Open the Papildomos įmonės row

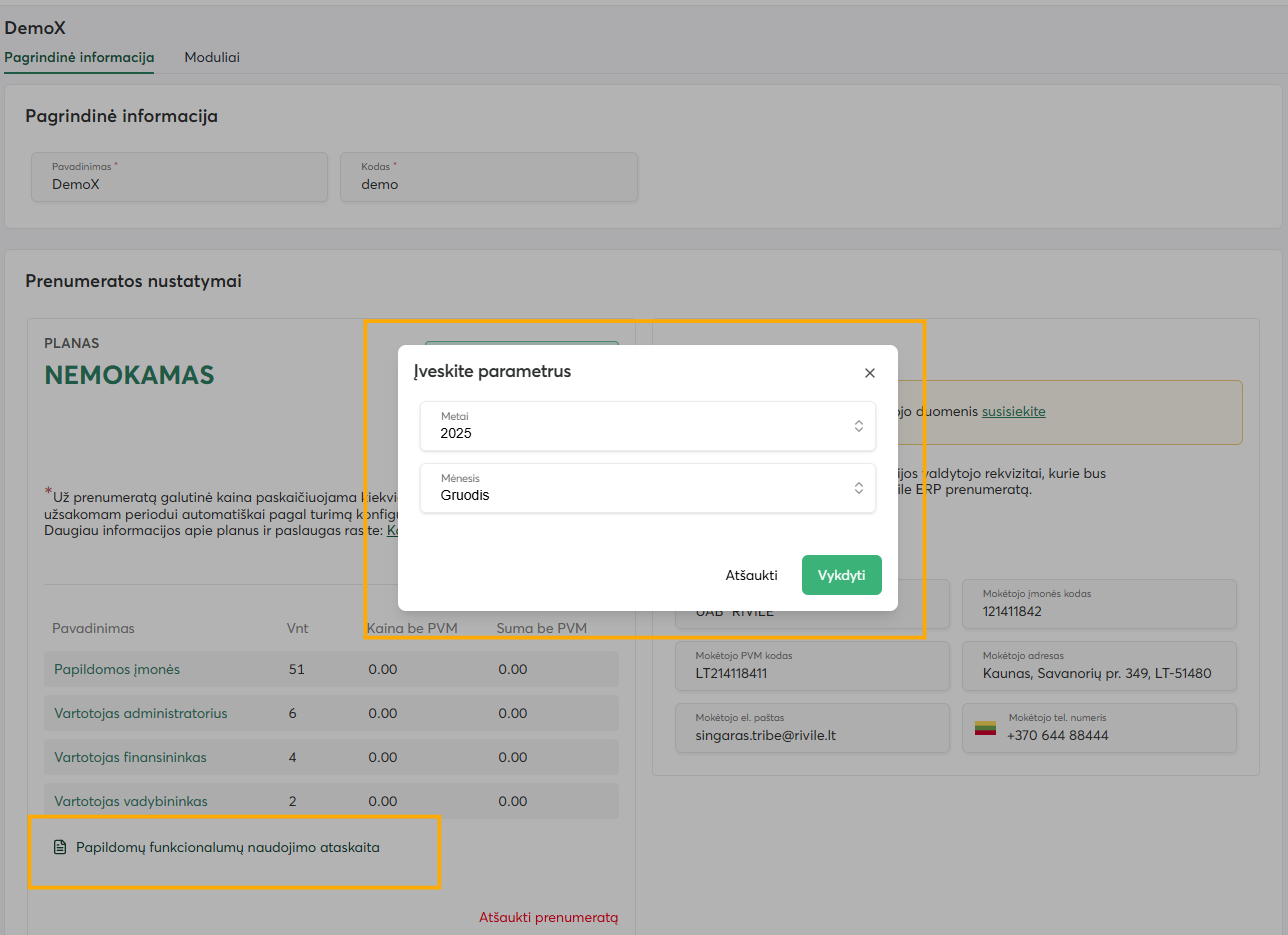tap(117, 670)
